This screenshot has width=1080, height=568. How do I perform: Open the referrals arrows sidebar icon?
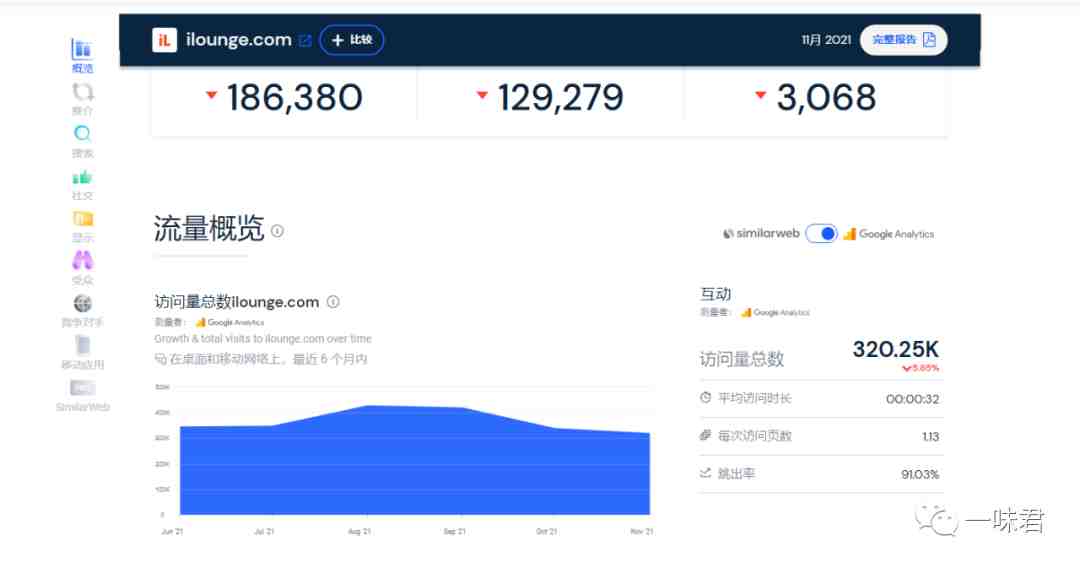pos(83,92)
